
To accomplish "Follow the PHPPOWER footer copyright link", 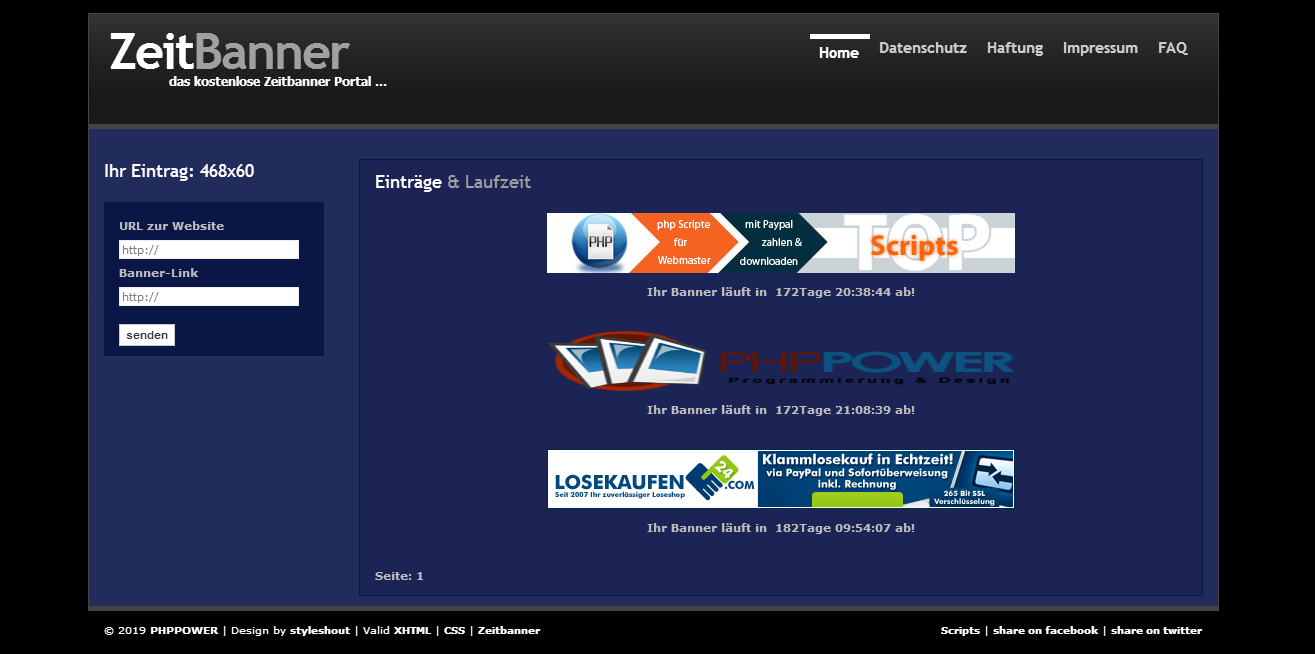I will 184,631.
